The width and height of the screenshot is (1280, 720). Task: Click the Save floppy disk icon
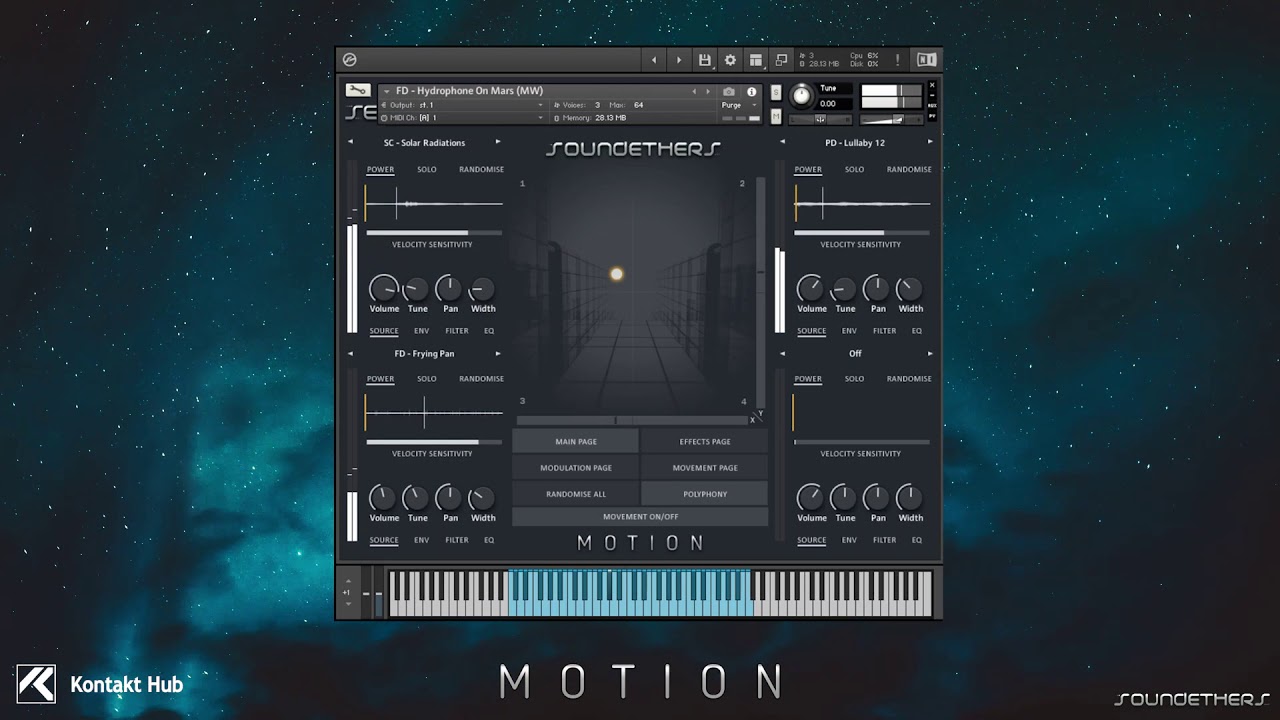[x=705, y=60]
